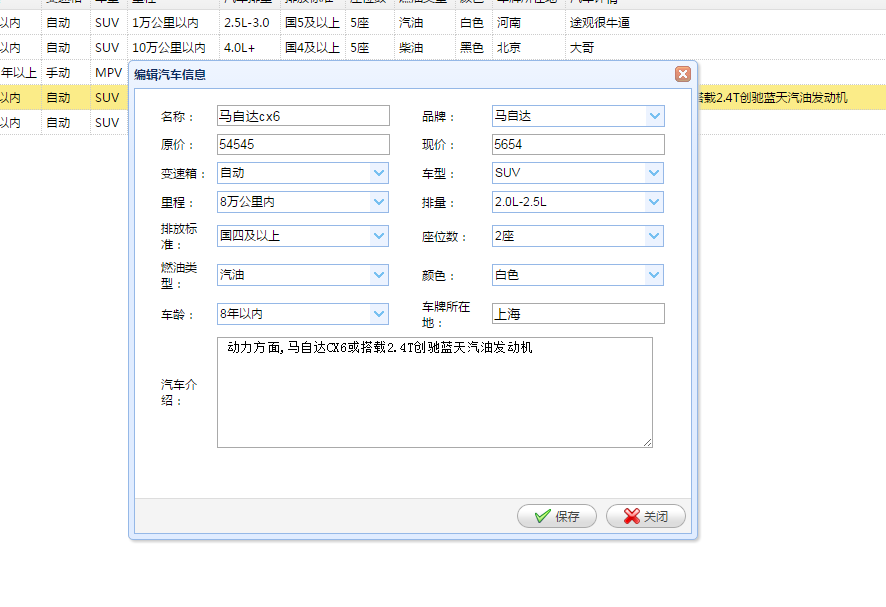Click the 北京 cell in the table

coord(509,47)
